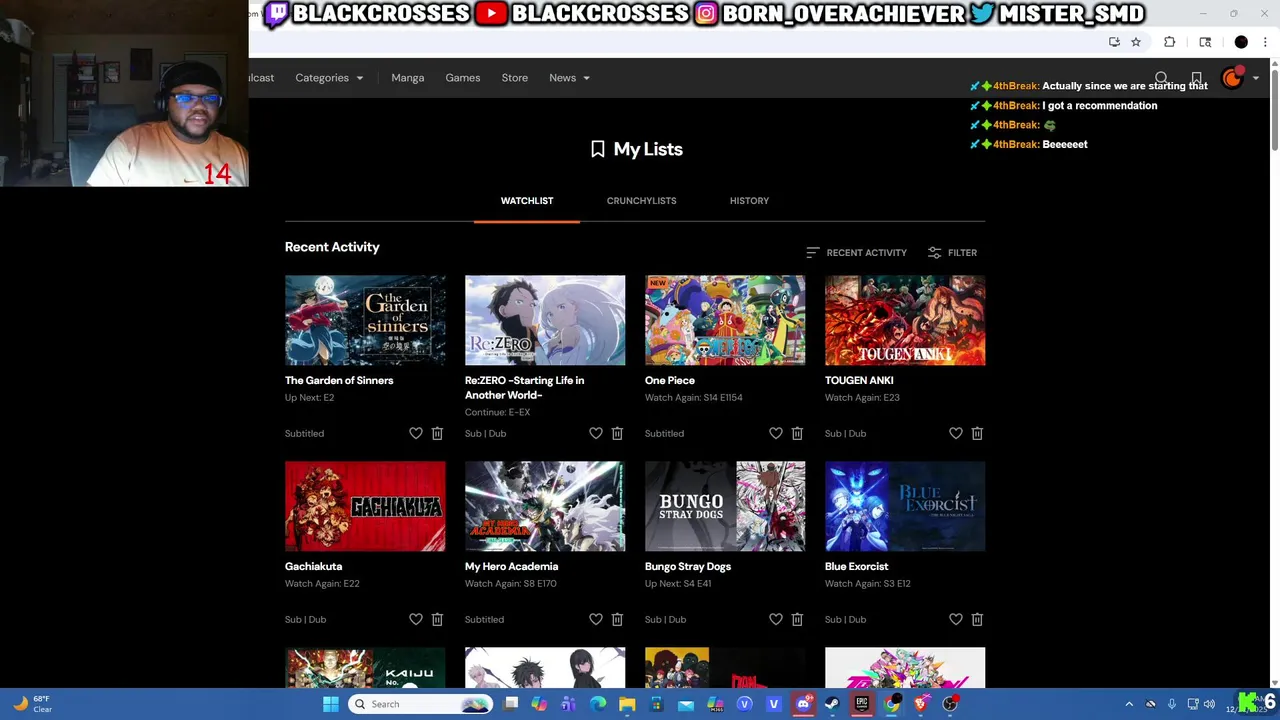Open Store in the top navigation
This screenshot has height=720, width=1280.
515,78
